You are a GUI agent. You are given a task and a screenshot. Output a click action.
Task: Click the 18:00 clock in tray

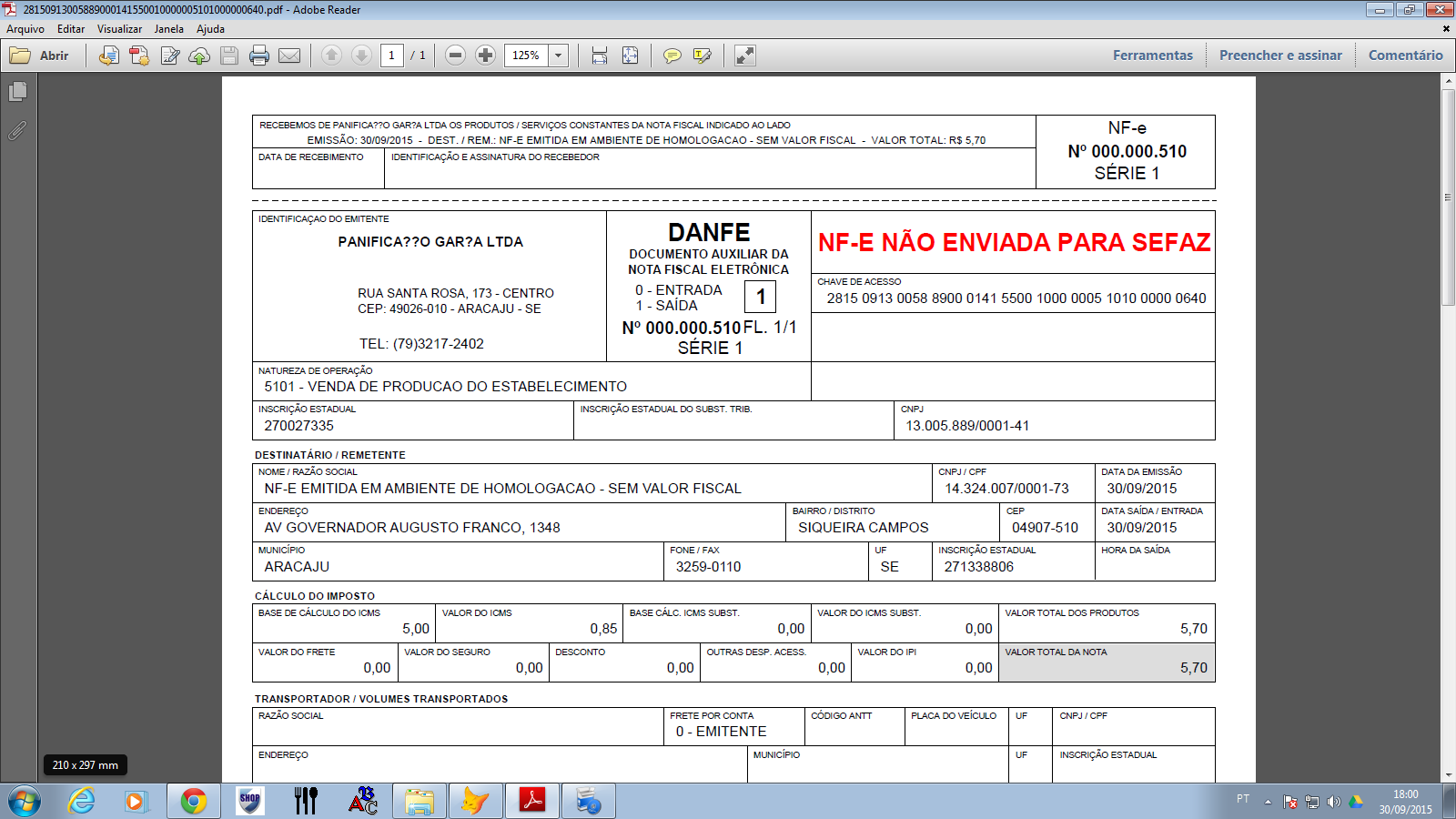1405,794
